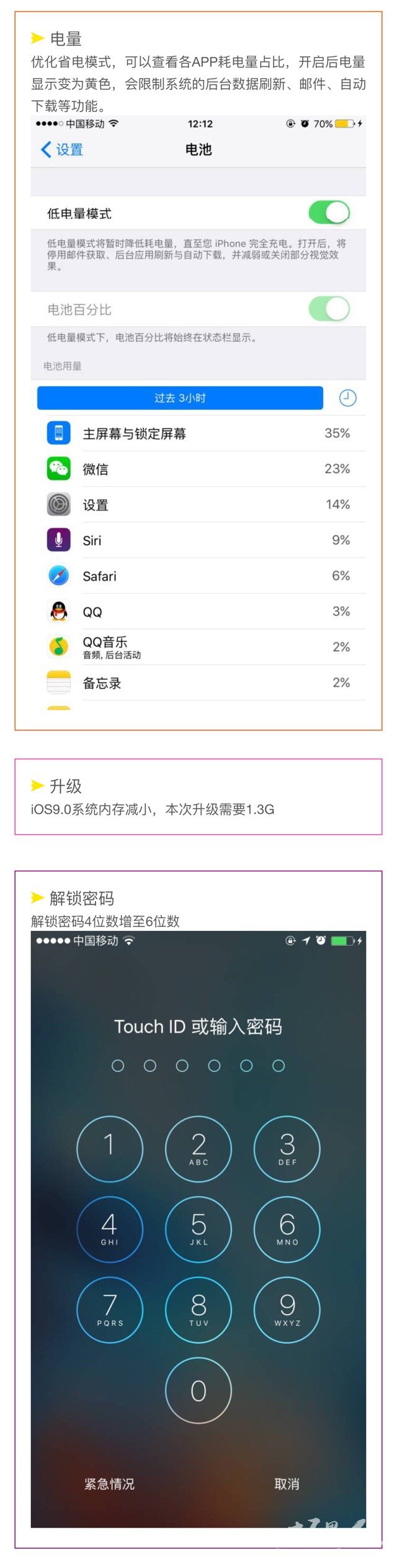Toggle the 电池百分比 switch

pos(329,309)
